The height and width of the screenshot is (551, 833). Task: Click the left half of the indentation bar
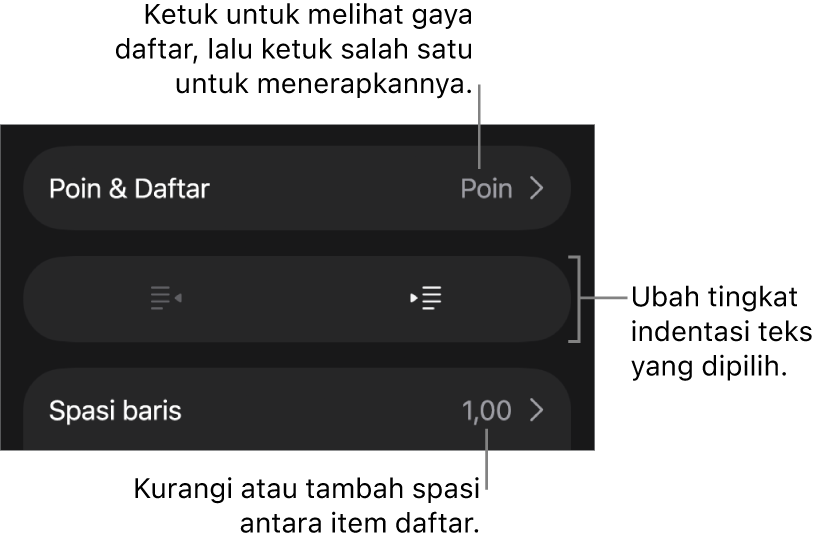point(160,299)
